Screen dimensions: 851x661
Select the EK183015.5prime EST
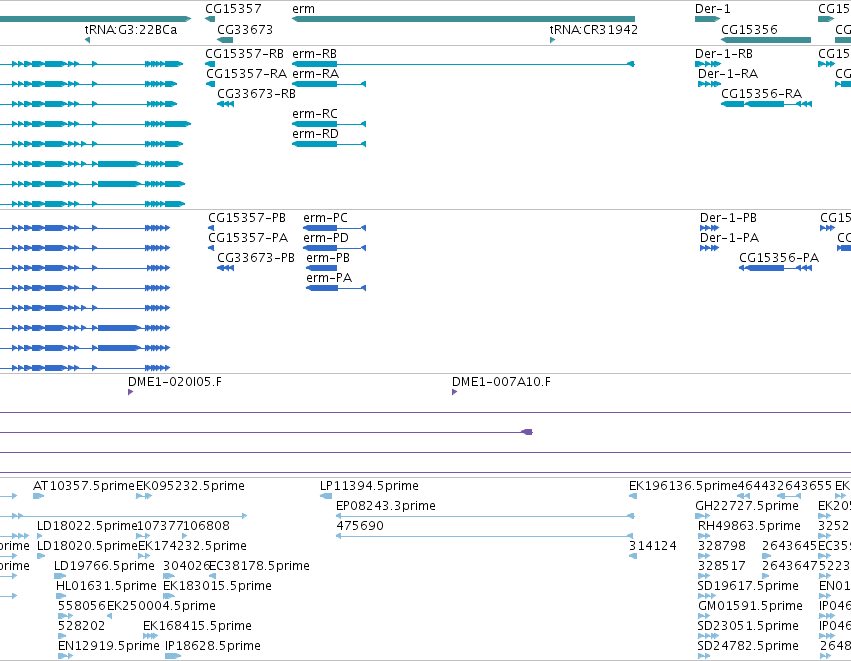click(169, 596)
